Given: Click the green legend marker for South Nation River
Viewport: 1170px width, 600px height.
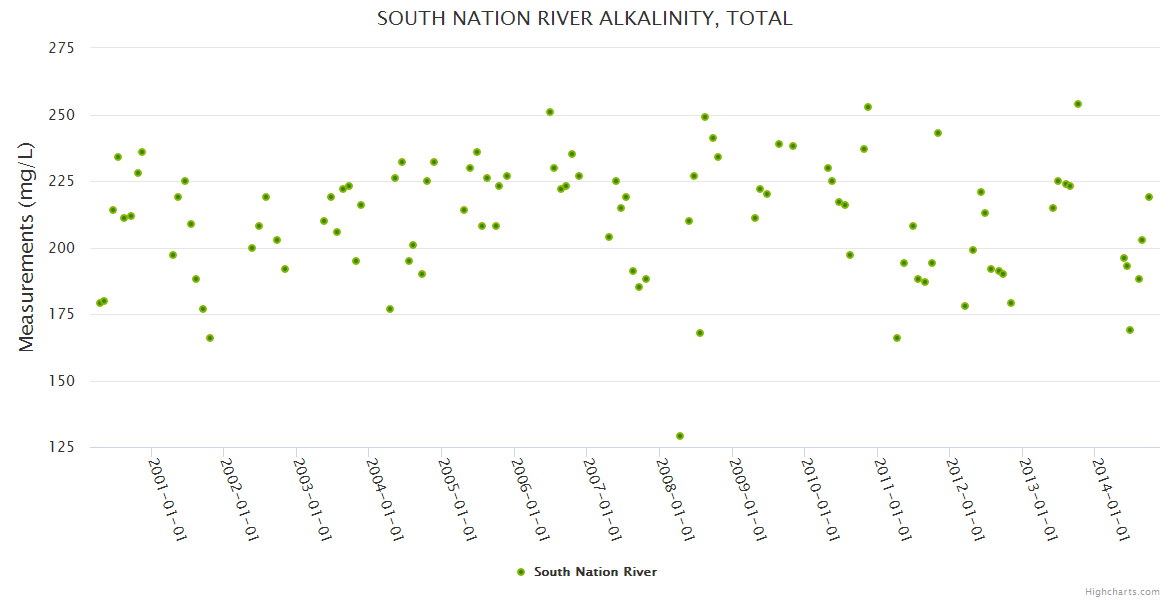Looking at the screenshot, I should coord(520,572).
